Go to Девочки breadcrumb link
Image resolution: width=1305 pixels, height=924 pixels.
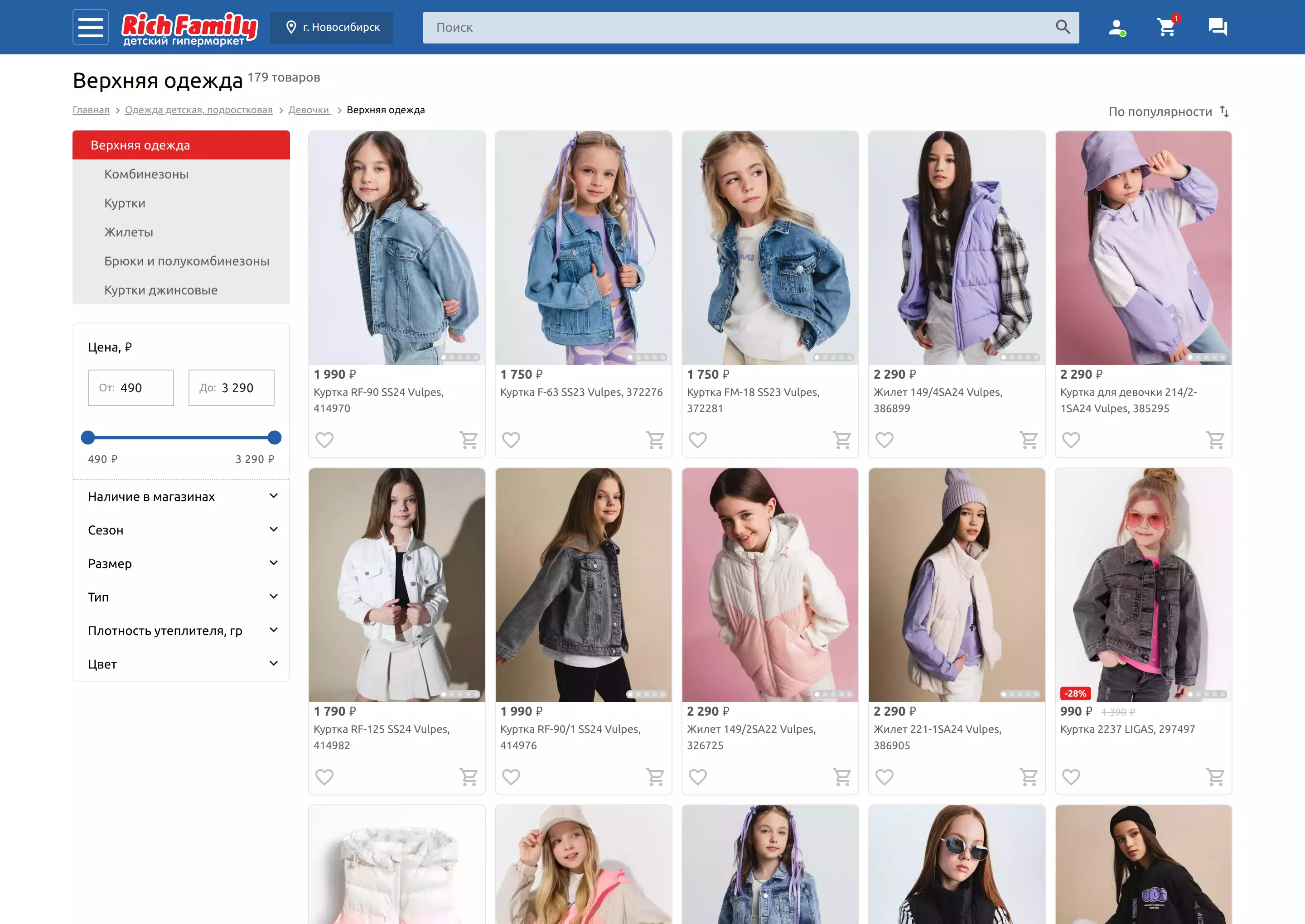point(309,110)
